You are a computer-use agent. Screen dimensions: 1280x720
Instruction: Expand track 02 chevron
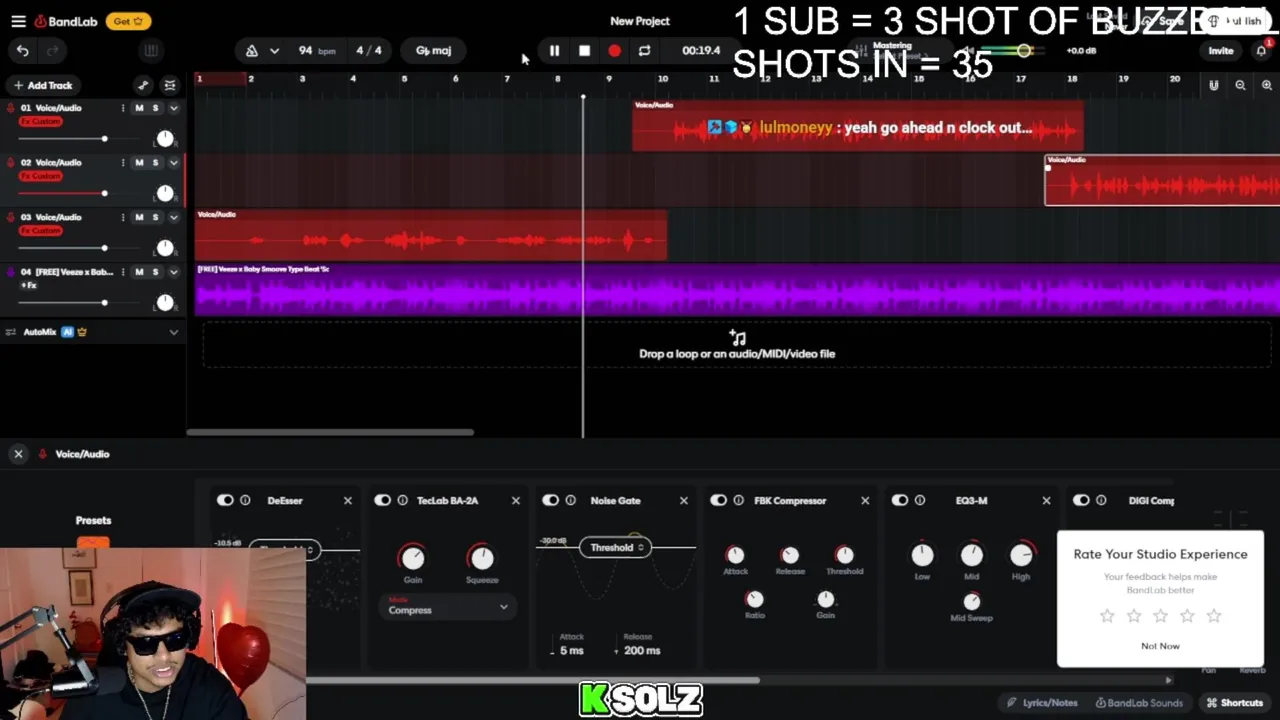tap(173, 162)
